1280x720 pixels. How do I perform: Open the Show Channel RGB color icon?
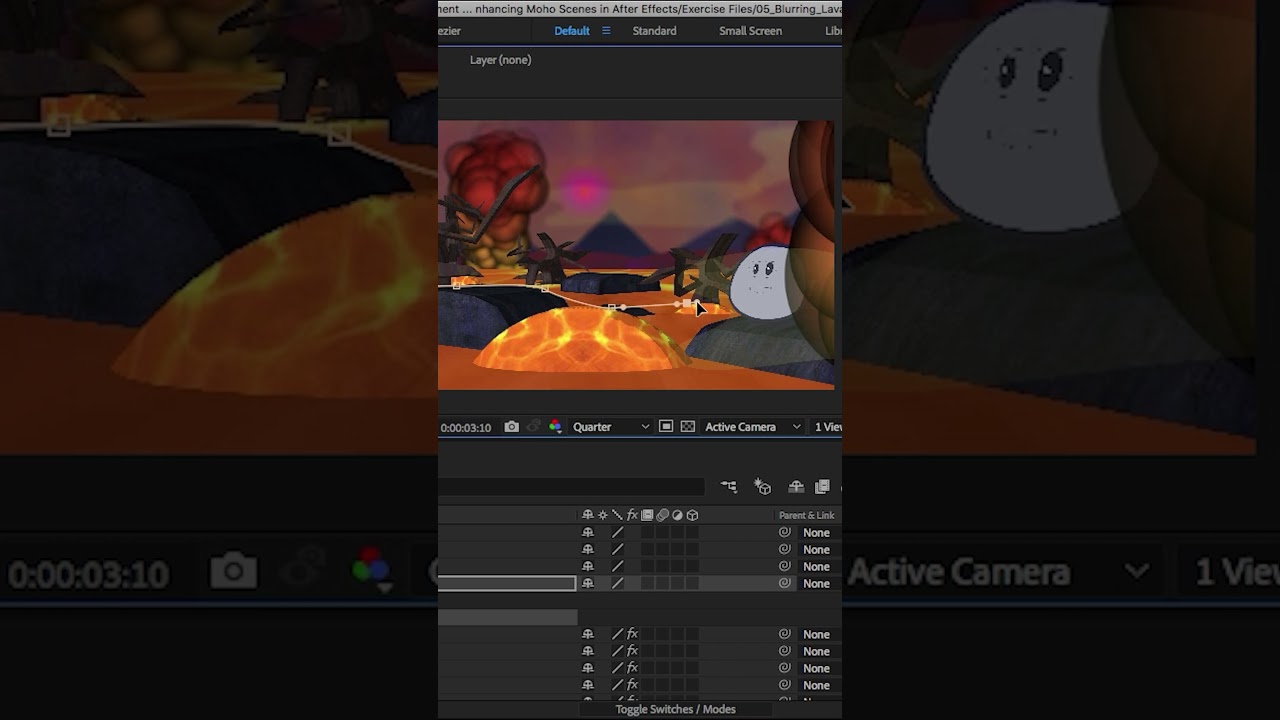[x=555, y=427]
